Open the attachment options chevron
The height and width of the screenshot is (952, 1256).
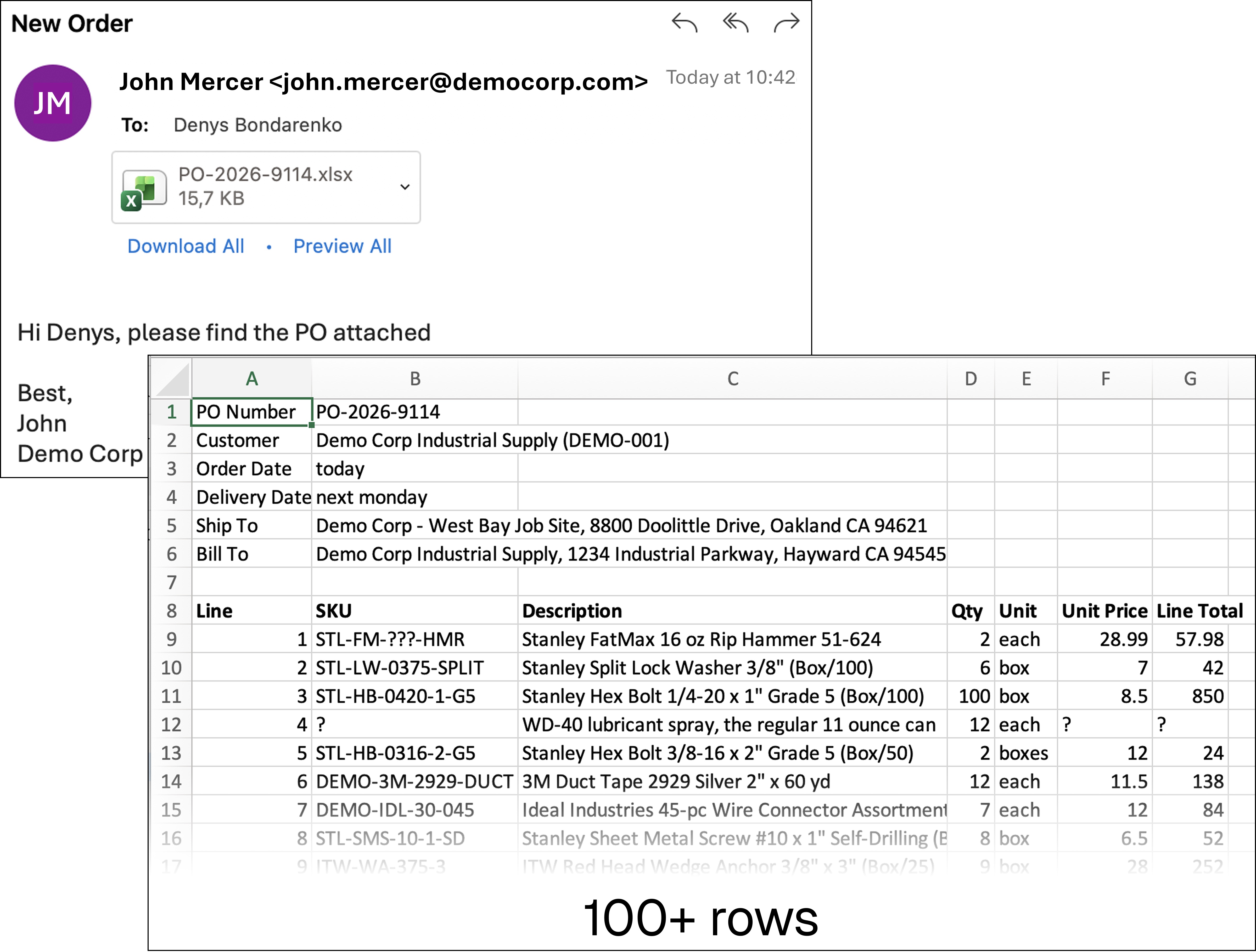click(x=405, y=187)
